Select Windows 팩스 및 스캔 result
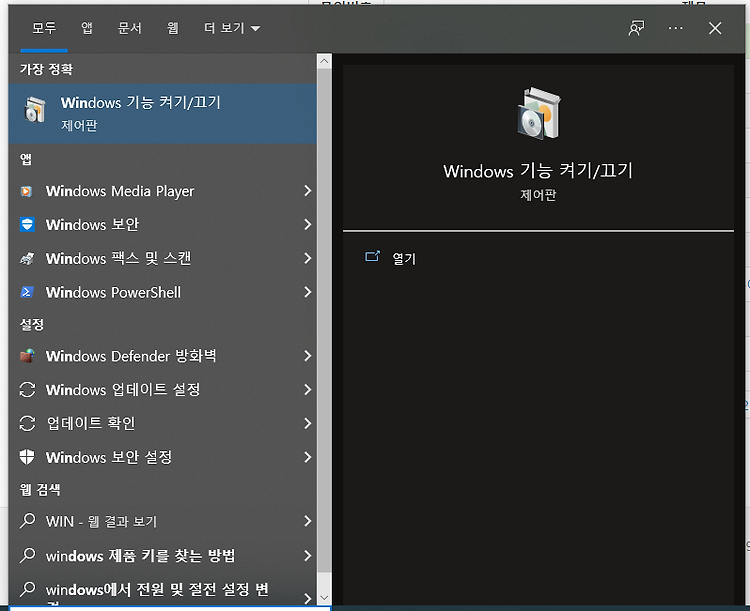 click(163, 258)
